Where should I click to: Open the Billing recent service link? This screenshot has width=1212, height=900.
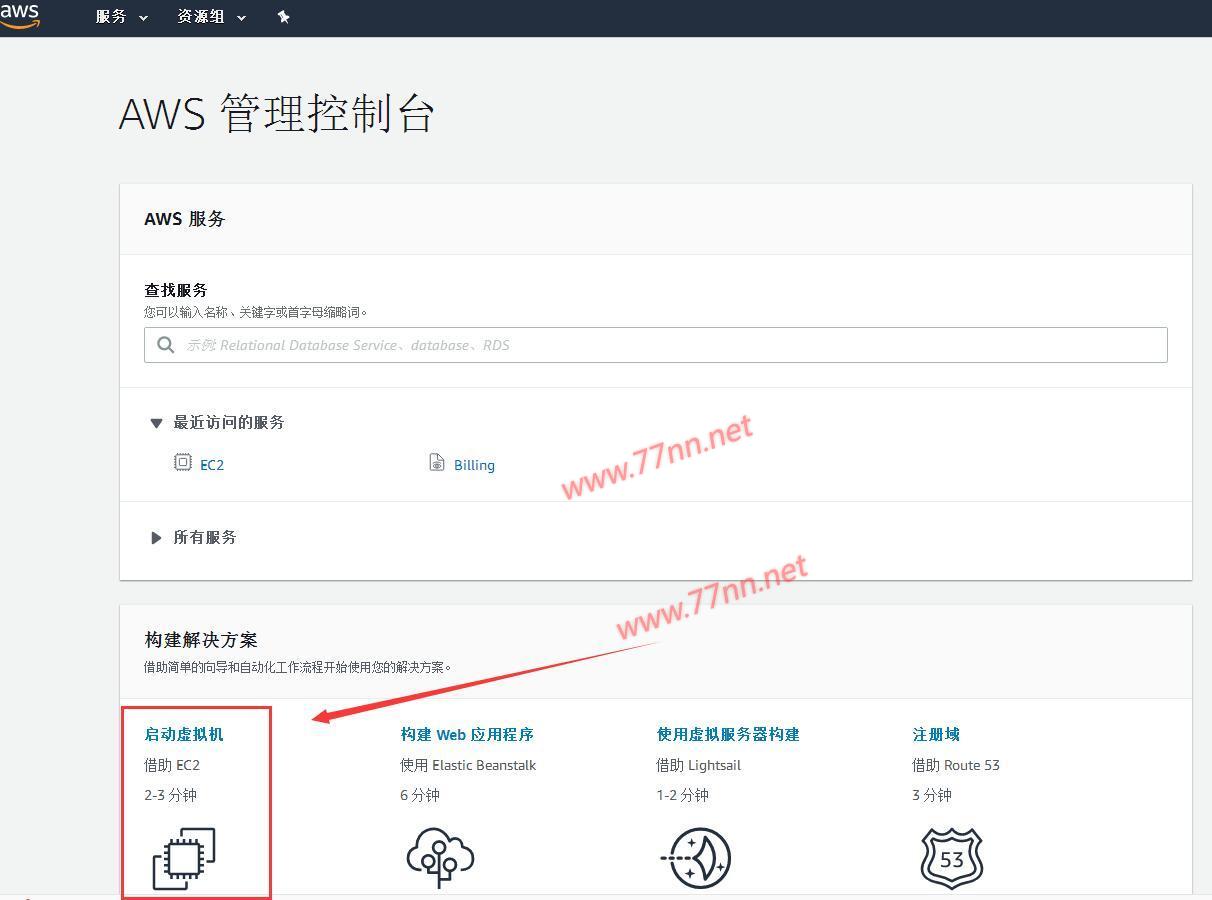474,465
